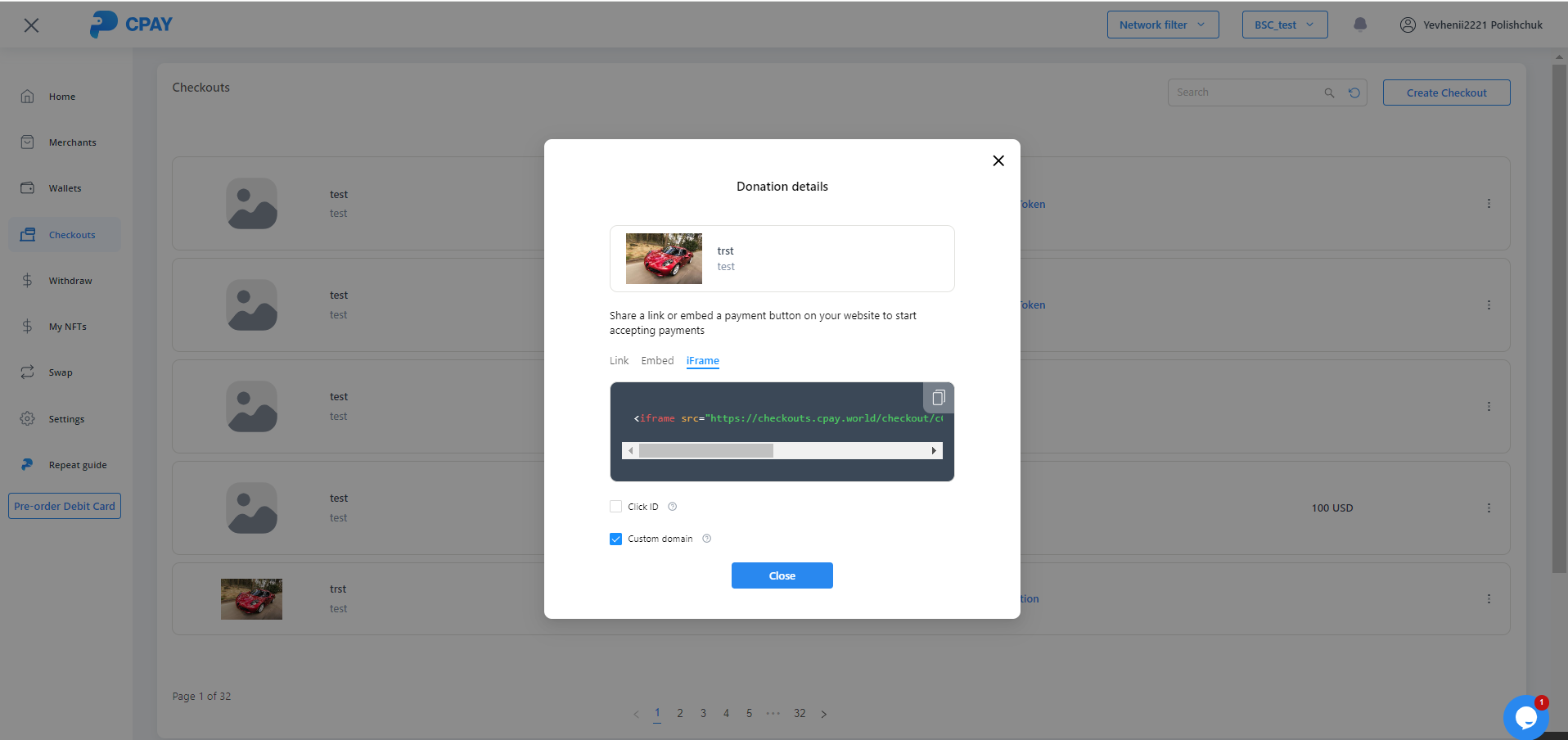Click the Custom domain help question icon
This screenshot has width=1568, height=740.
click(707, 539)
